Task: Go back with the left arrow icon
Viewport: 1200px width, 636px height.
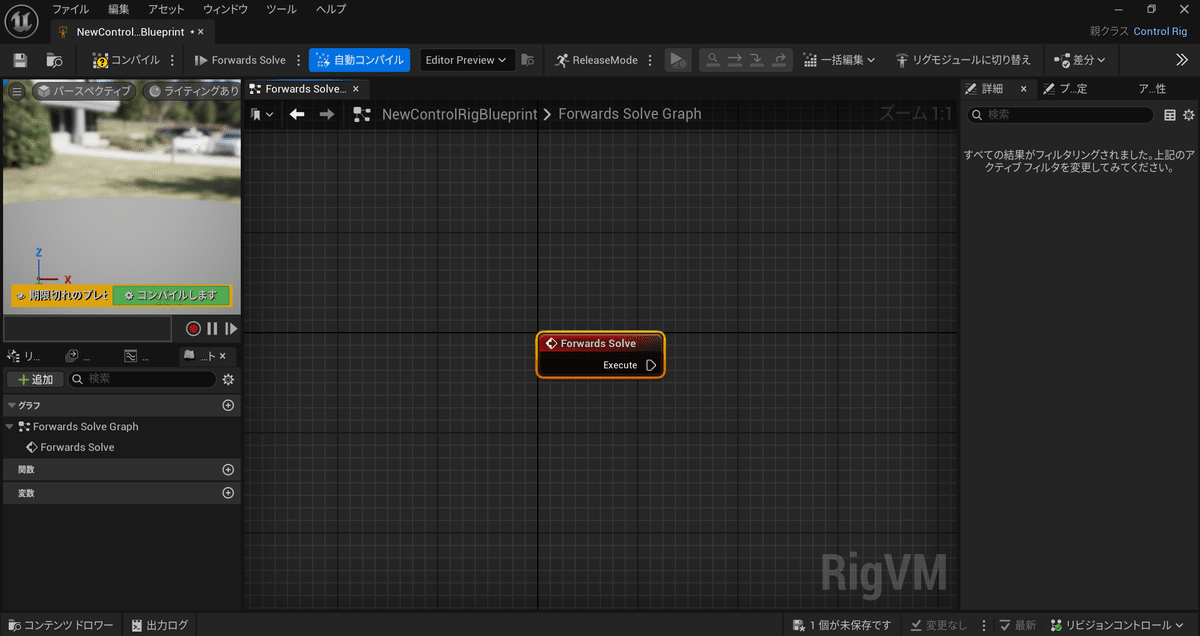Action: click(297, 115)
